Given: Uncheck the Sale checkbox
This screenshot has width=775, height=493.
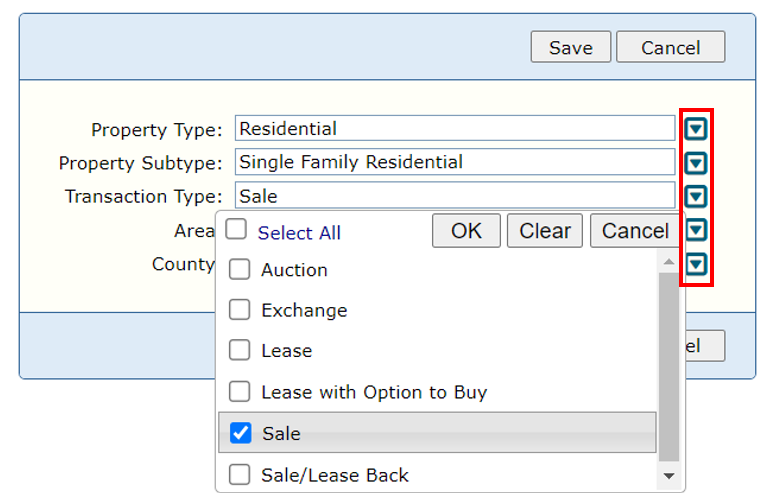Looking at the screenshot, I should tap(240, 433).
